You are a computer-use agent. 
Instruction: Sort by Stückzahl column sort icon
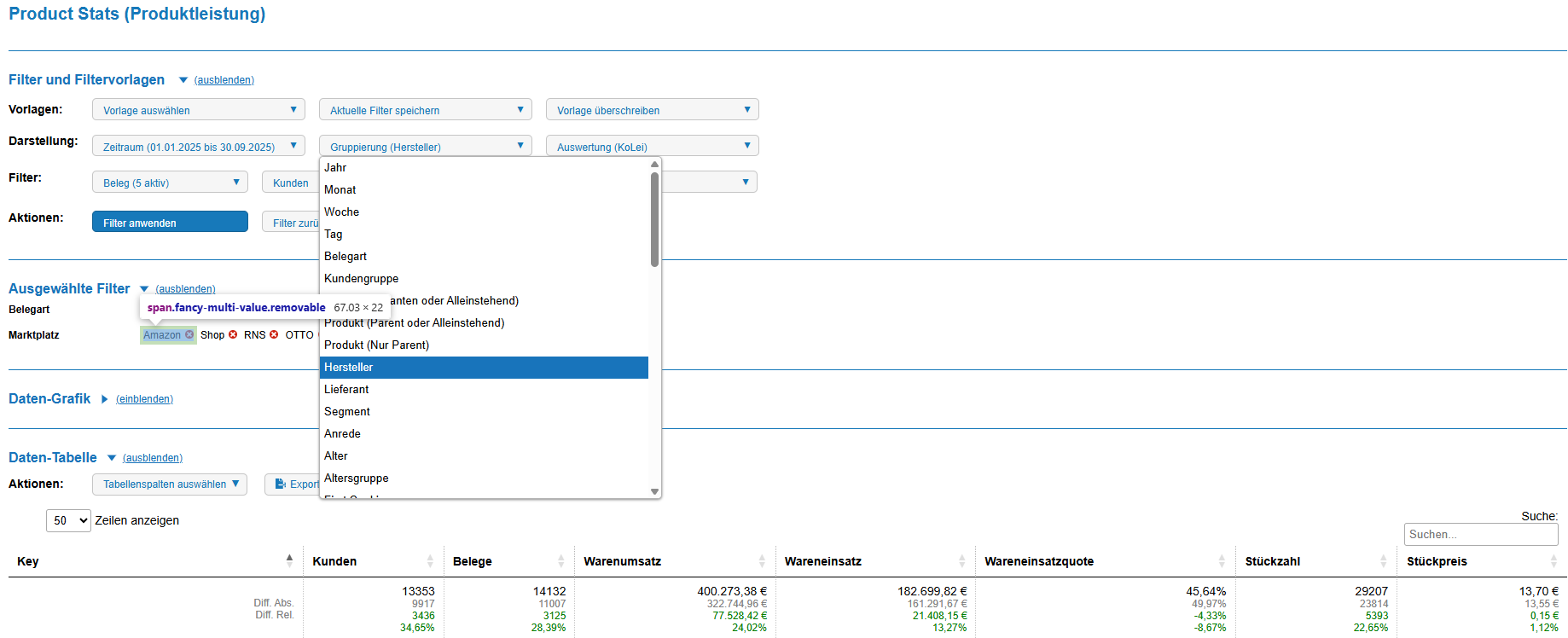click(1383, 561)
